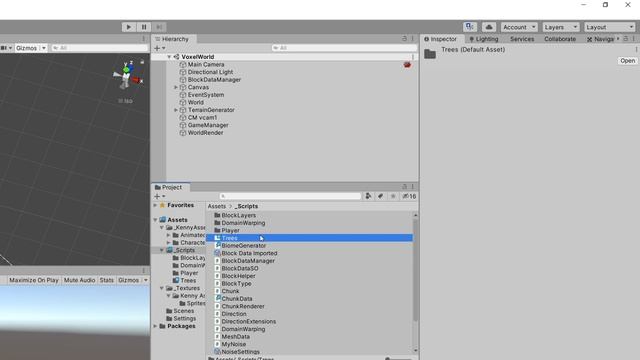The image size is (640, 360).
Task: Click the Step frame button
Action: point(159,27)
